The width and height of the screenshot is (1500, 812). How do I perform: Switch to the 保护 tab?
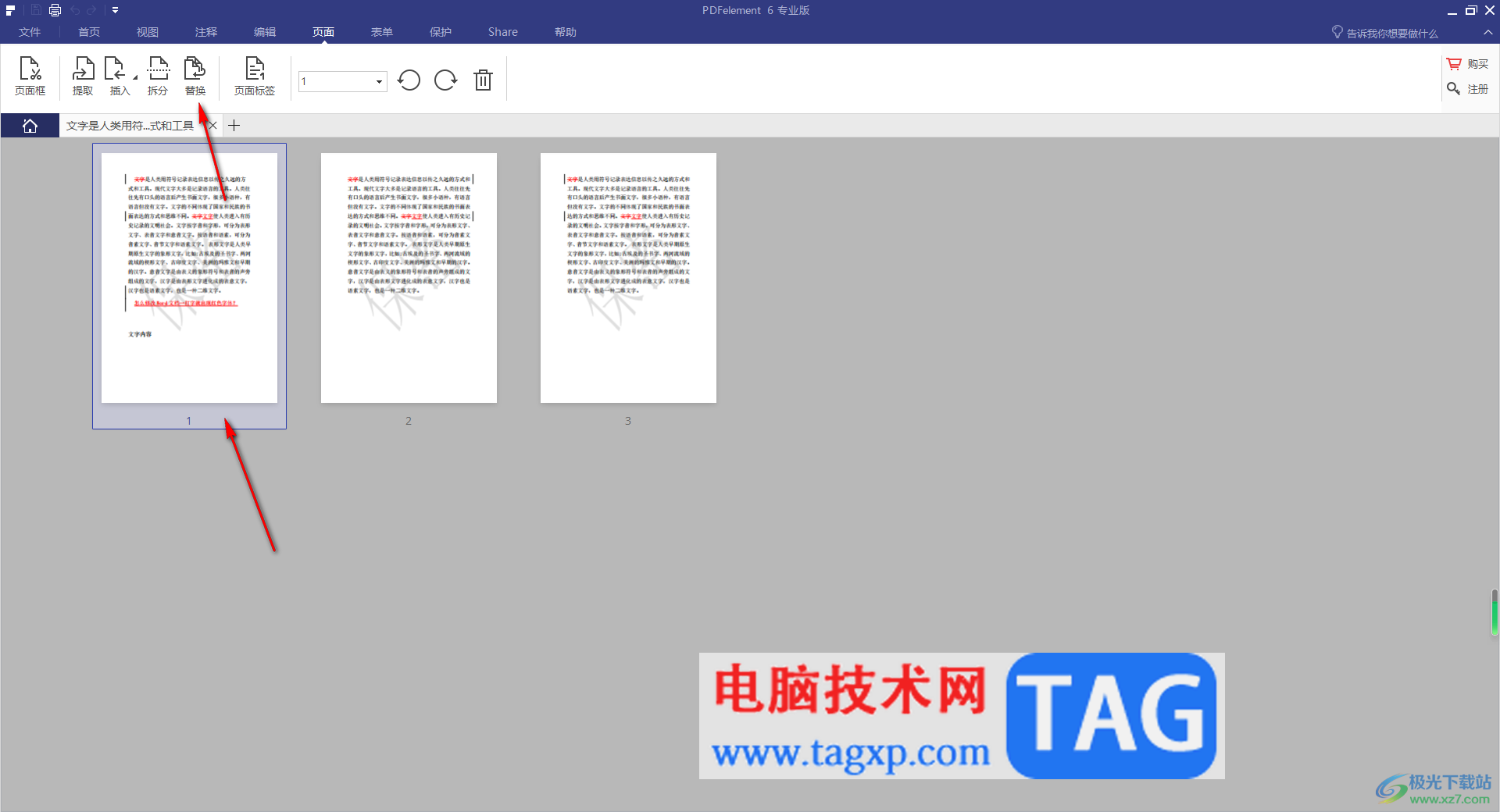pyautogui.click(x=441, y=32)
